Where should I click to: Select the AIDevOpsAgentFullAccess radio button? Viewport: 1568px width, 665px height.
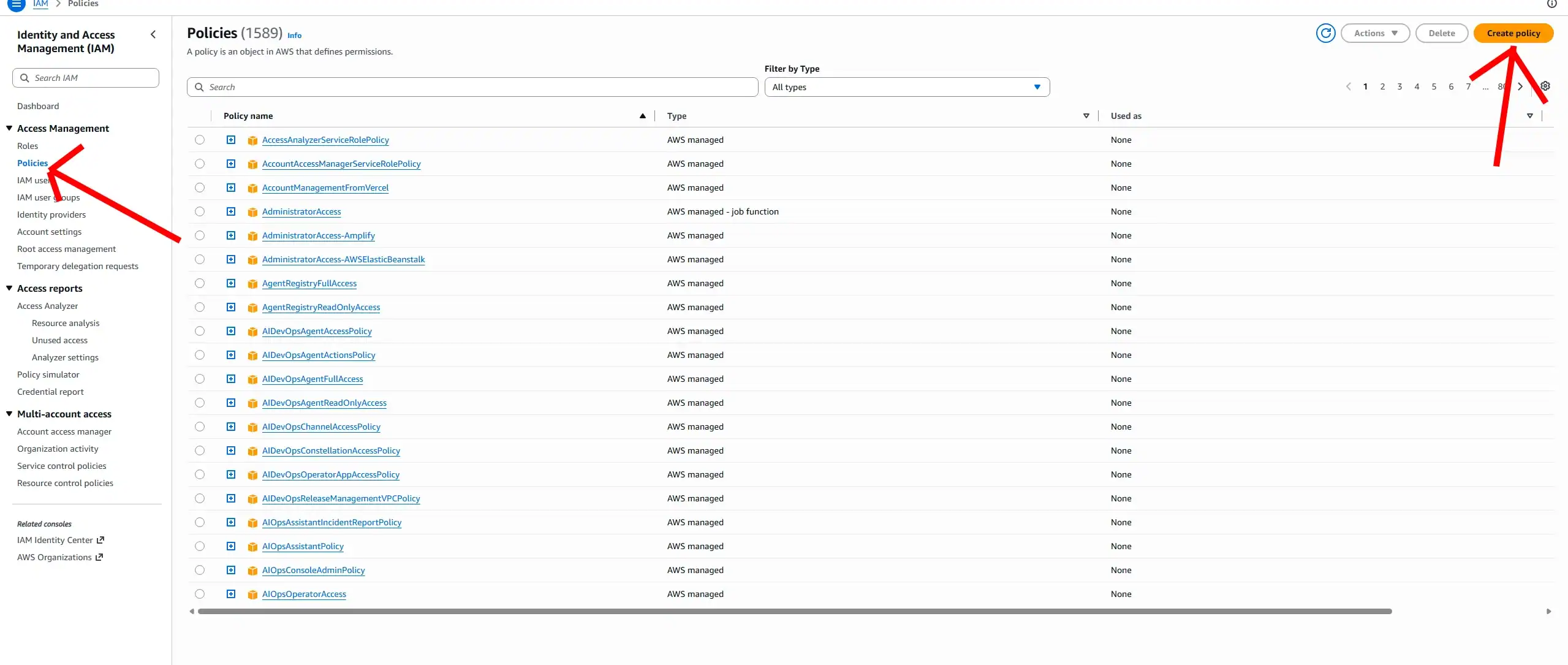(x=200, y=379)
